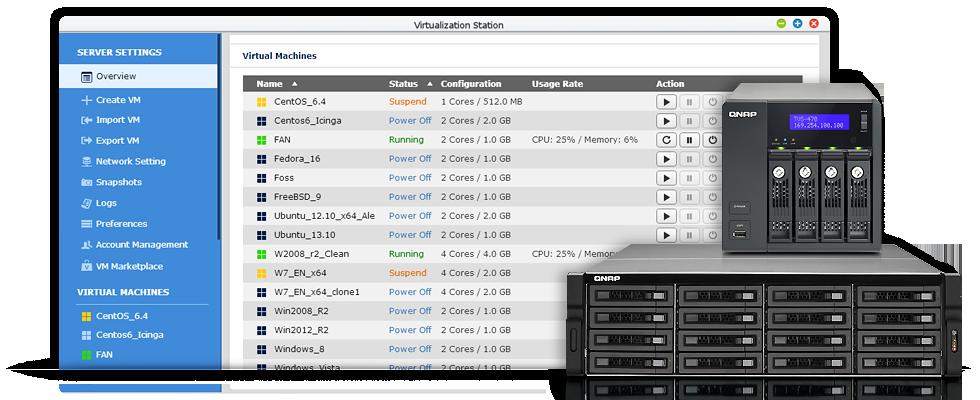Open Snapshots in sidebar
Viewport: 980px width, 400px height.
click(119, 182)
